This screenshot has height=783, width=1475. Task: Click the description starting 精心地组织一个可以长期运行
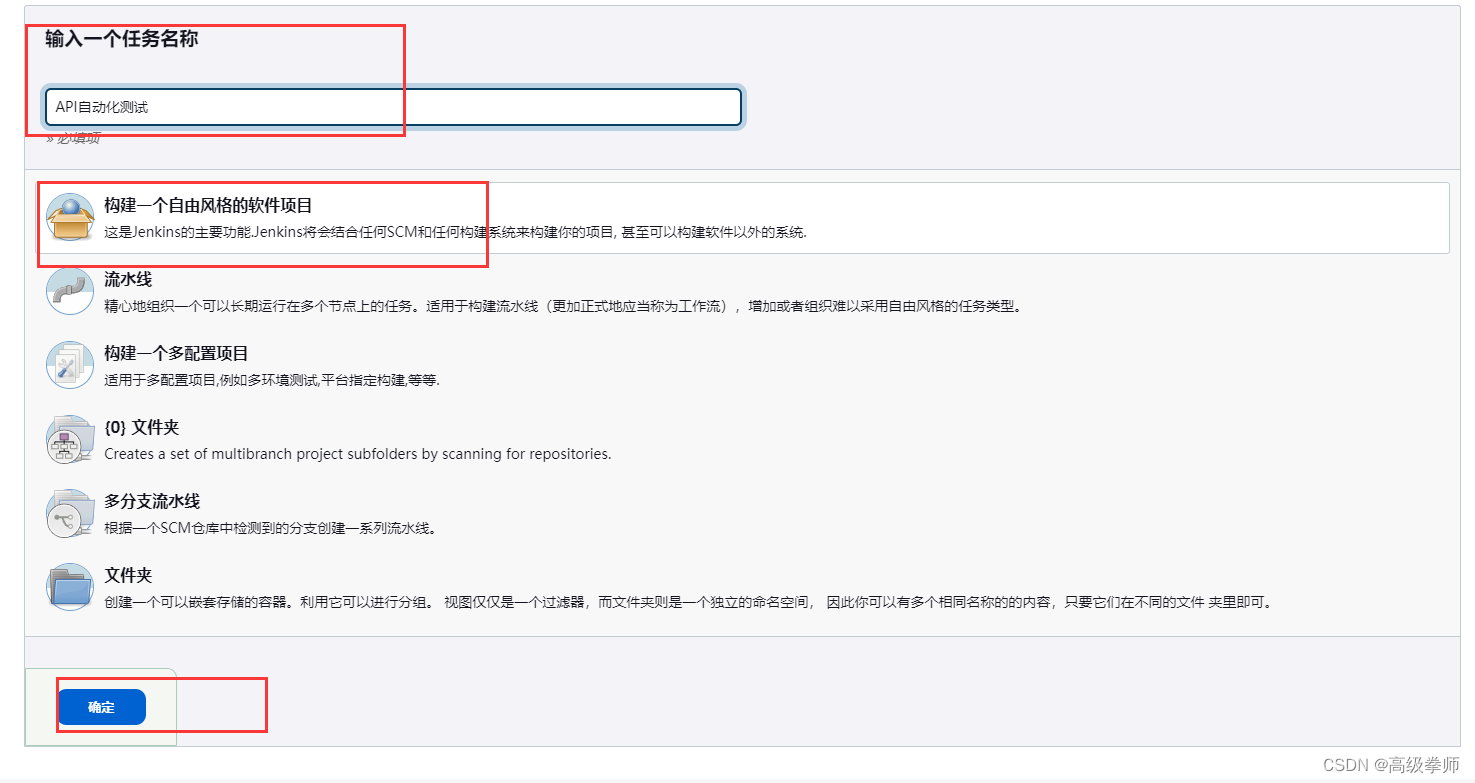click(564, 306)
